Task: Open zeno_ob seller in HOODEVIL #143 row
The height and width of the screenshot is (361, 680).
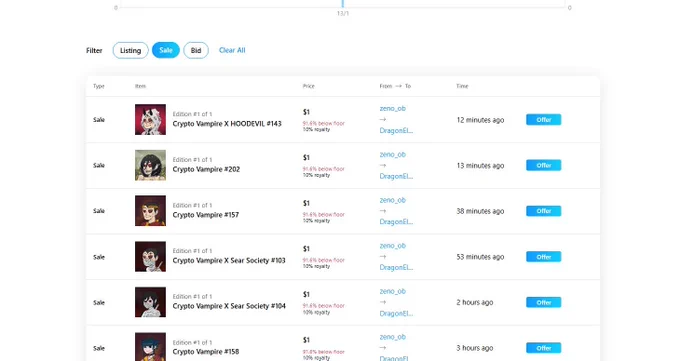Action: point(392,108)
